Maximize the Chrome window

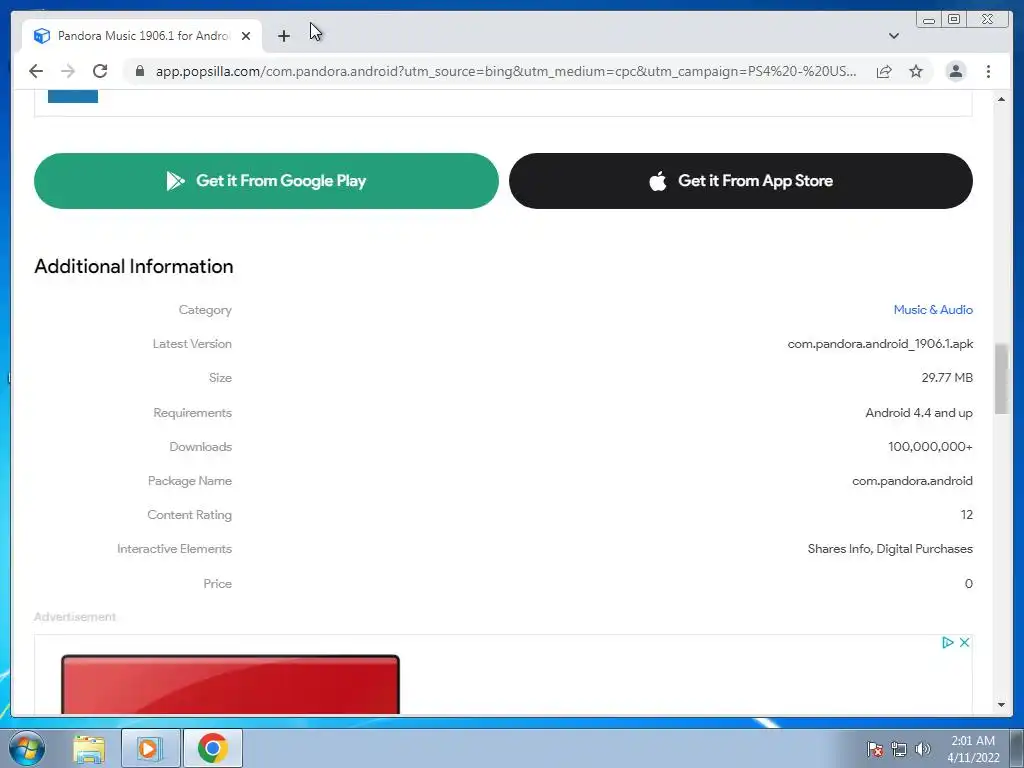click(954, 20)
